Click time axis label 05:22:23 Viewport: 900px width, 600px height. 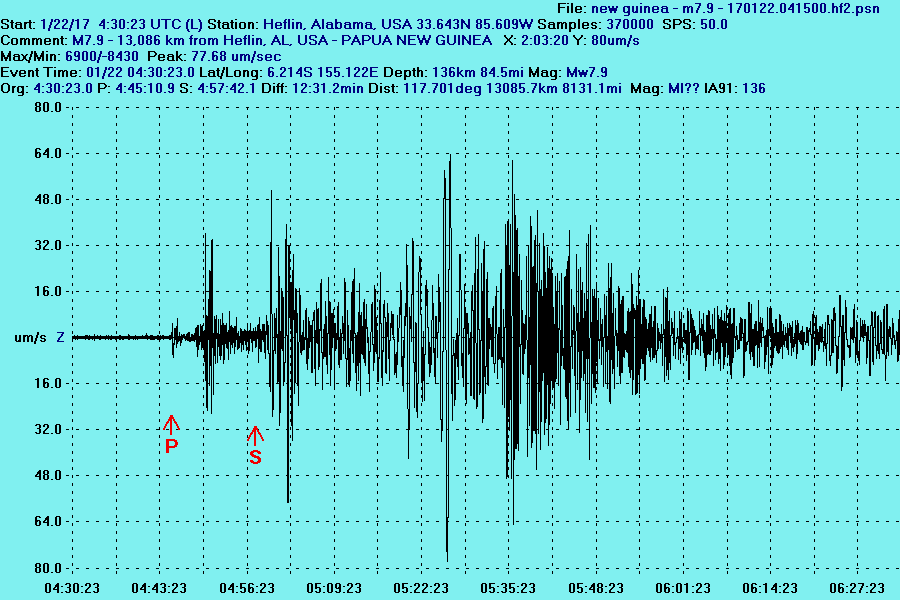click(421, 588)
